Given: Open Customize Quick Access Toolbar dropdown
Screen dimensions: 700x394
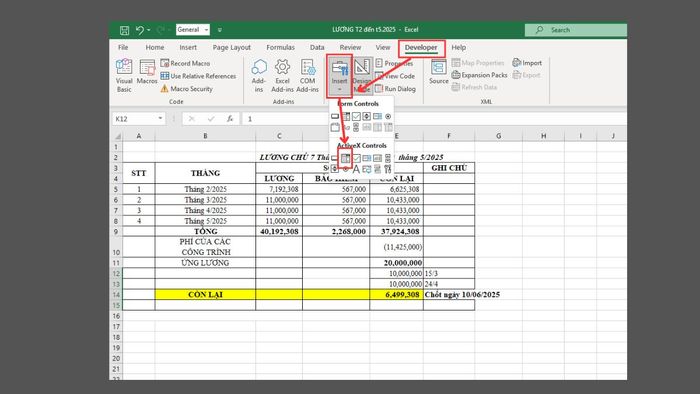Looking at the screenshot, I should (x=220, y=30).
